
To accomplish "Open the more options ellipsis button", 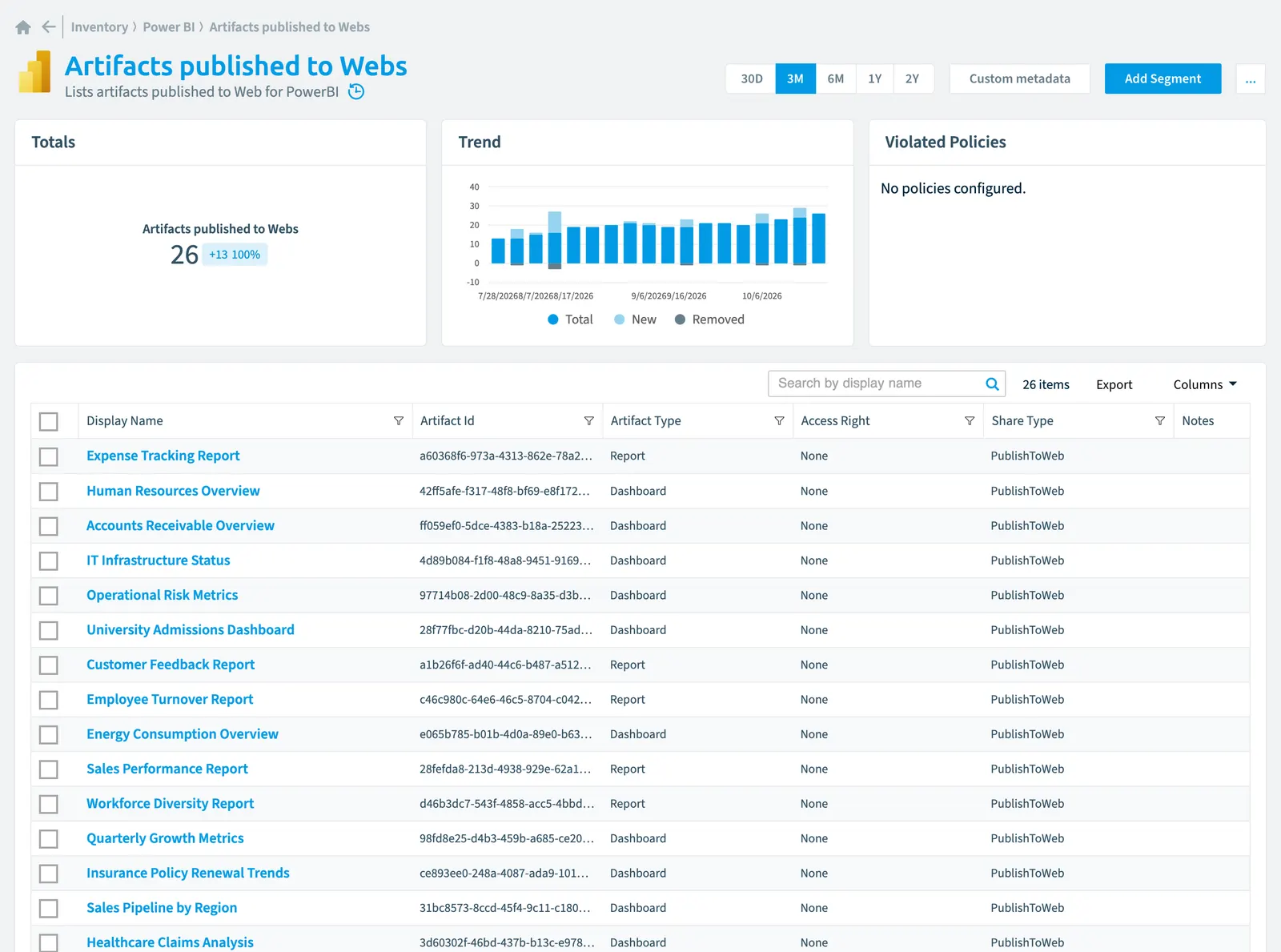I will tap(1251, 79).
